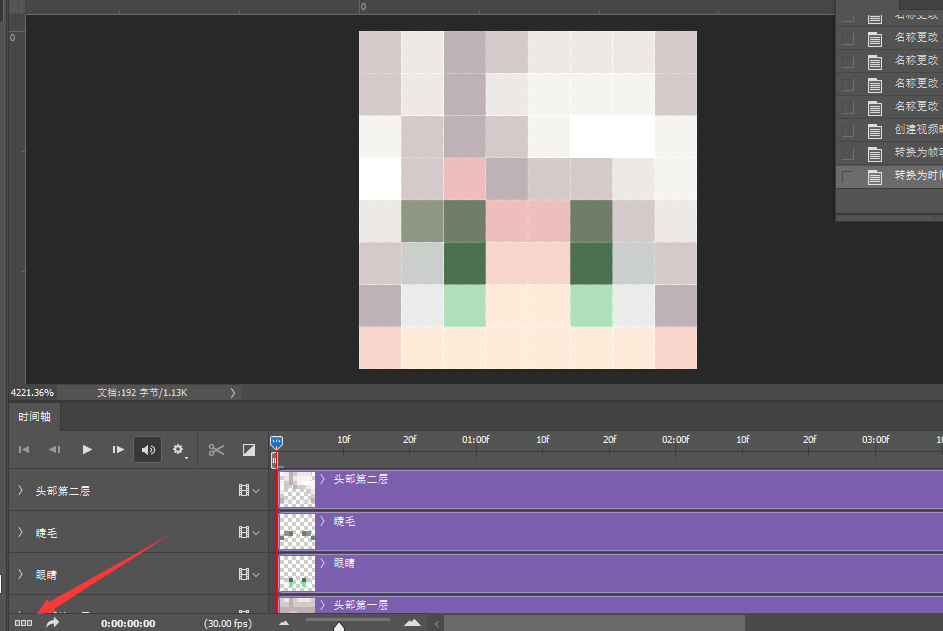Click document size 文档:192 字节/1.13K
The image size is (943, 631).
pos(143,393)
